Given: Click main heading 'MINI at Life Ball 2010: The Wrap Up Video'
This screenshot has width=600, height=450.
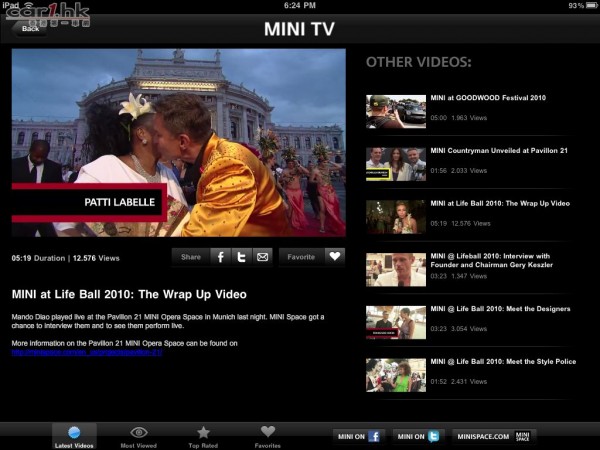Looking at the screenshot, I should [x=129, y=294].
